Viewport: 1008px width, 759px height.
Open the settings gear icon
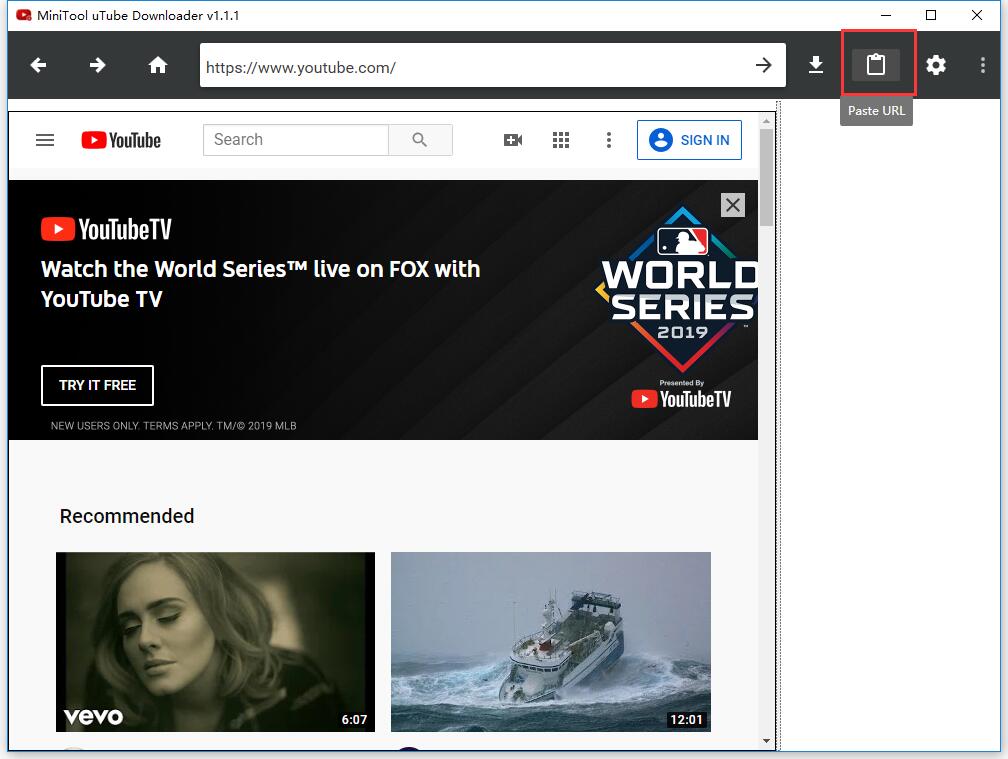[935, 65]
